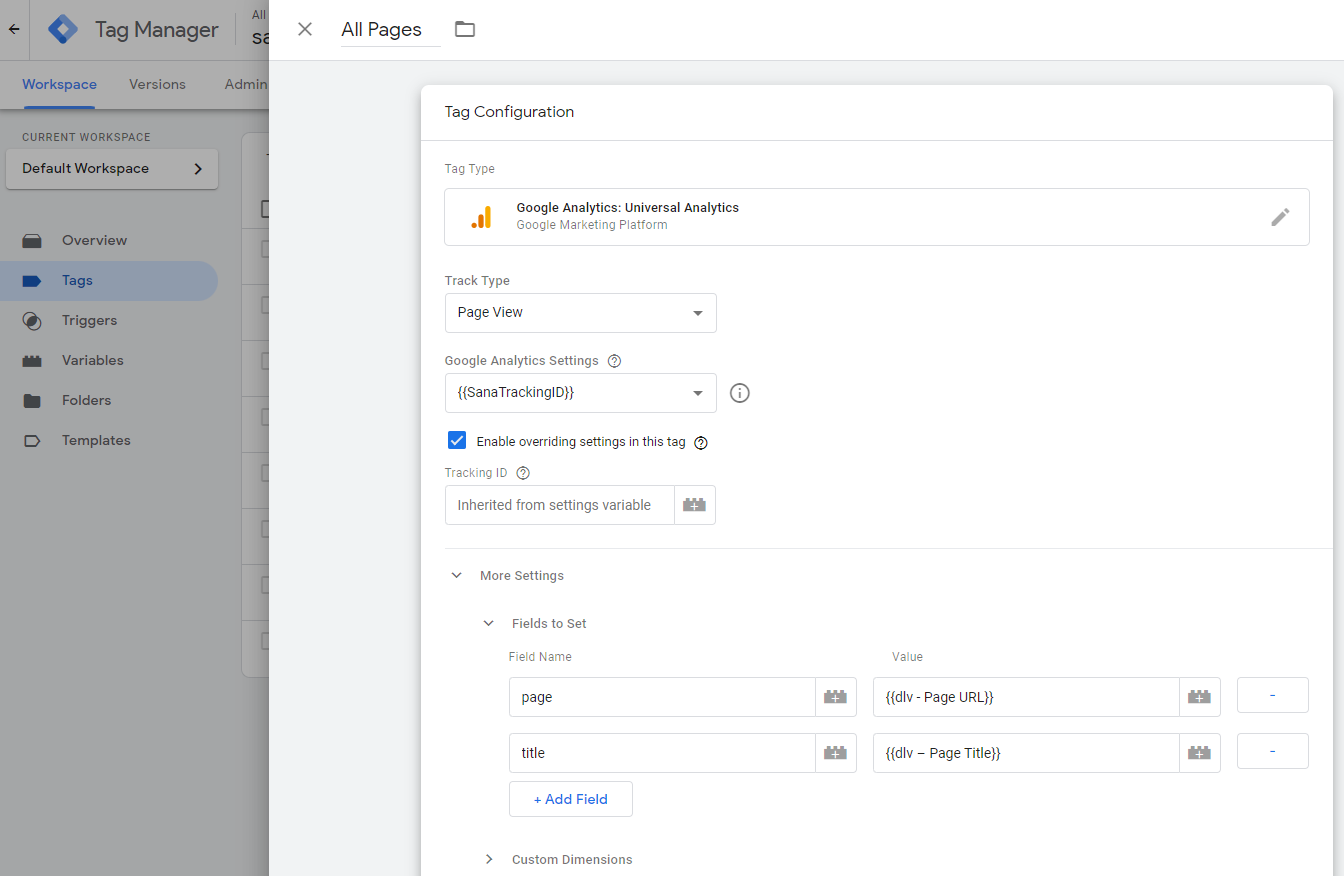Click the All Pages tag name field

(x=390, y=30)
